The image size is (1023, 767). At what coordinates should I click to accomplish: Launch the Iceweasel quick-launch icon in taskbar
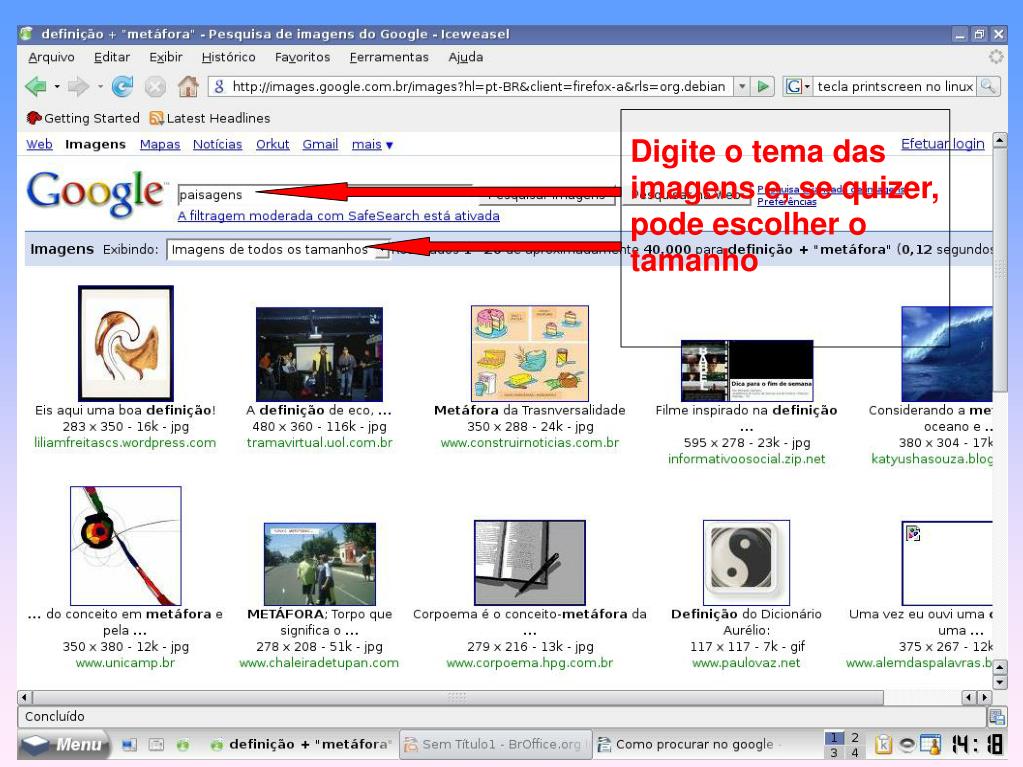[183, 744]
